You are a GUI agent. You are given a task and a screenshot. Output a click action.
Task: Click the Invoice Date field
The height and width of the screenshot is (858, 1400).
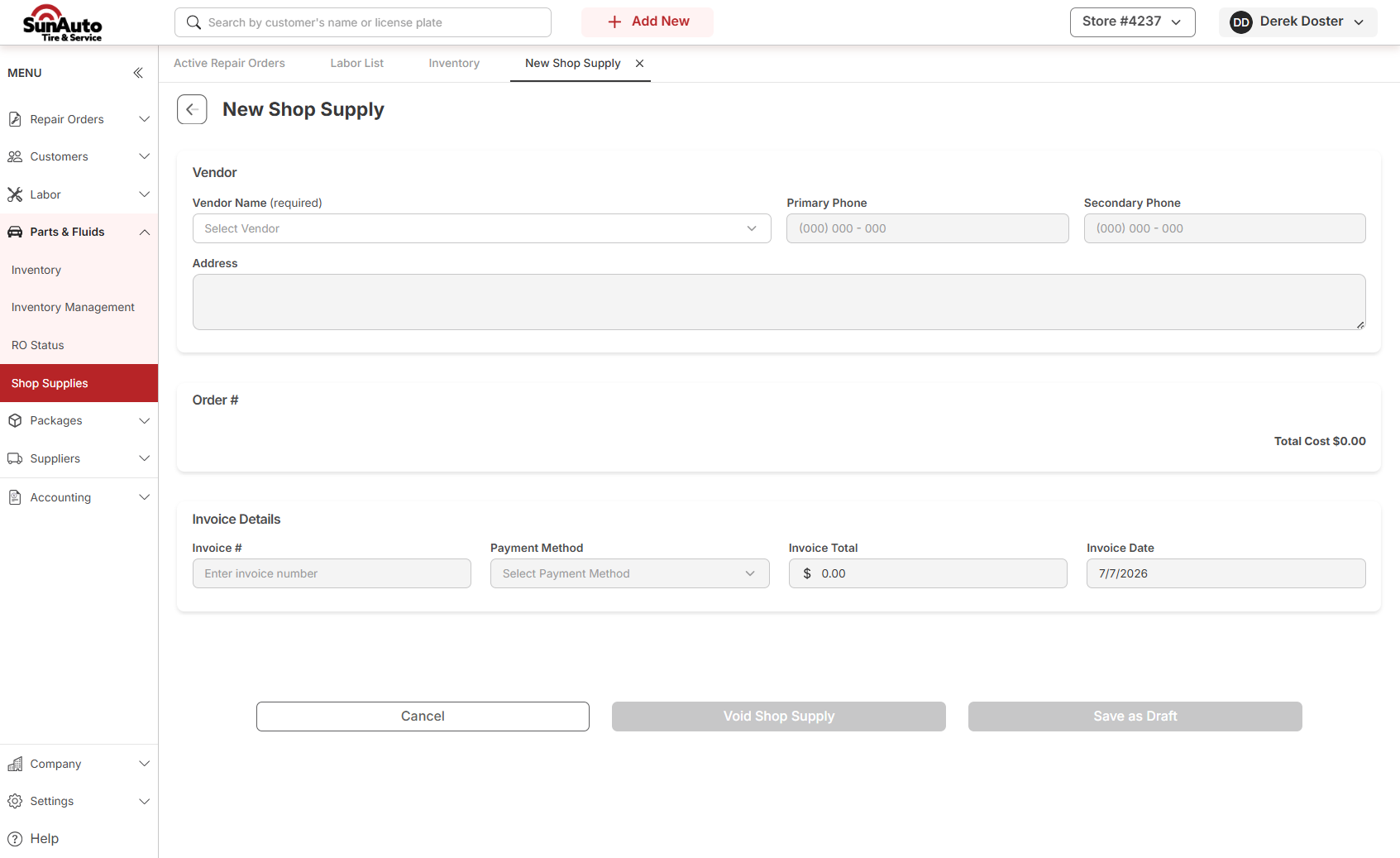(1226, 573)
